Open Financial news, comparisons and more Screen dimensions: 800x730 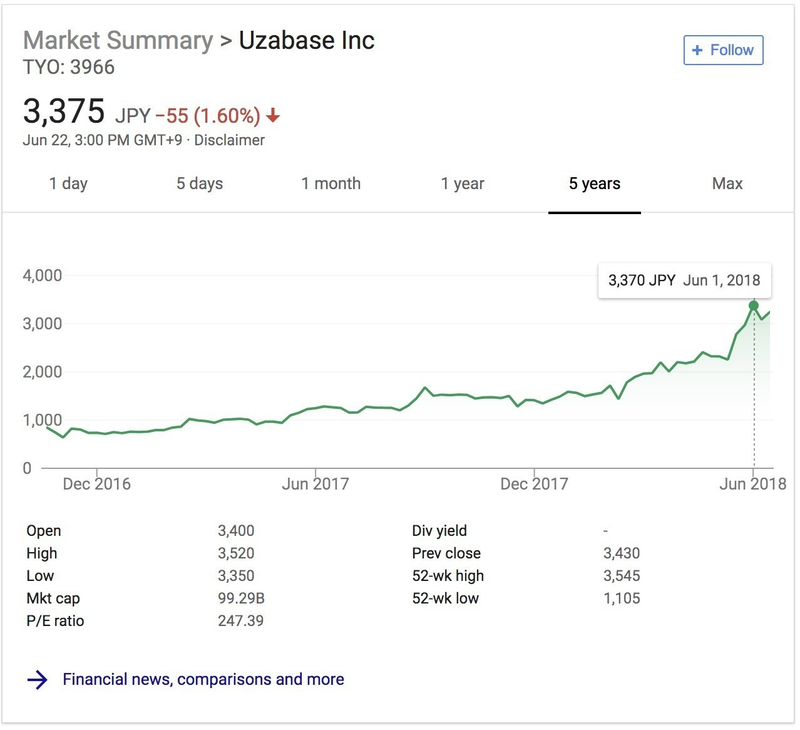coord(203,680)
